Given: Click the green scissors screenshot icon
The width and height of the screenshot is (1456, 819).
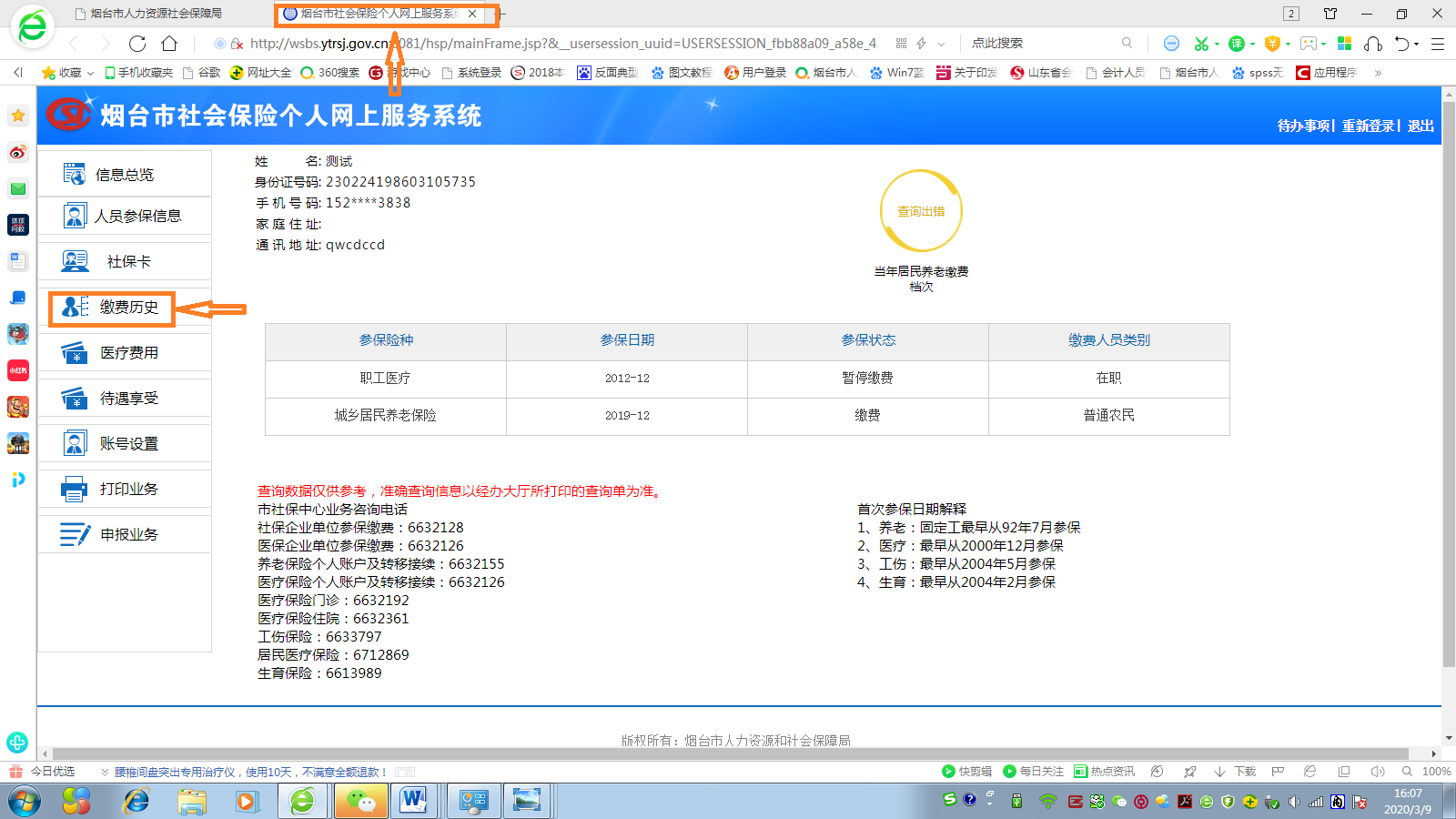Looking at the screenshot, I should pyautogui.click(x=1201, y=44).
